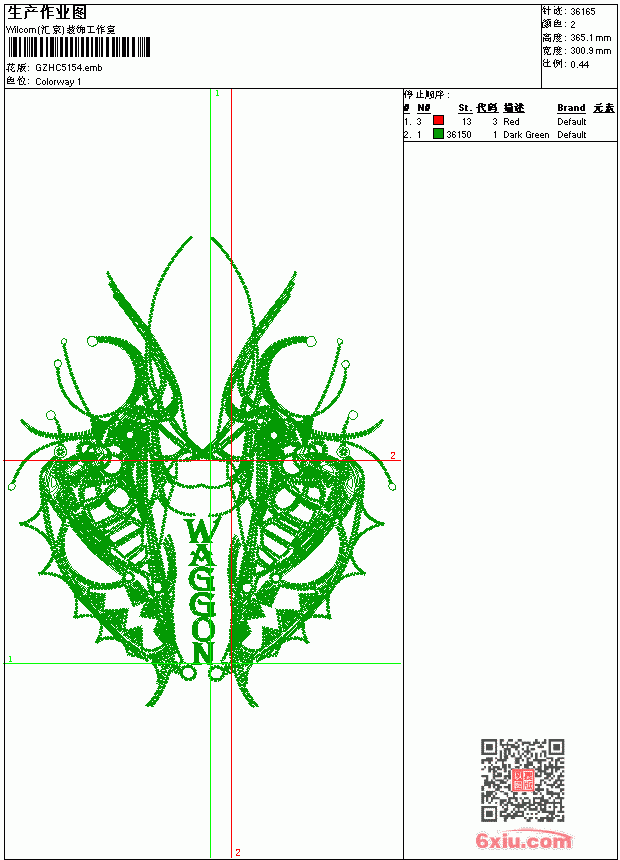Click the red guide marker 2 at bottom
620x860 pixels.
tap(238, 852)
